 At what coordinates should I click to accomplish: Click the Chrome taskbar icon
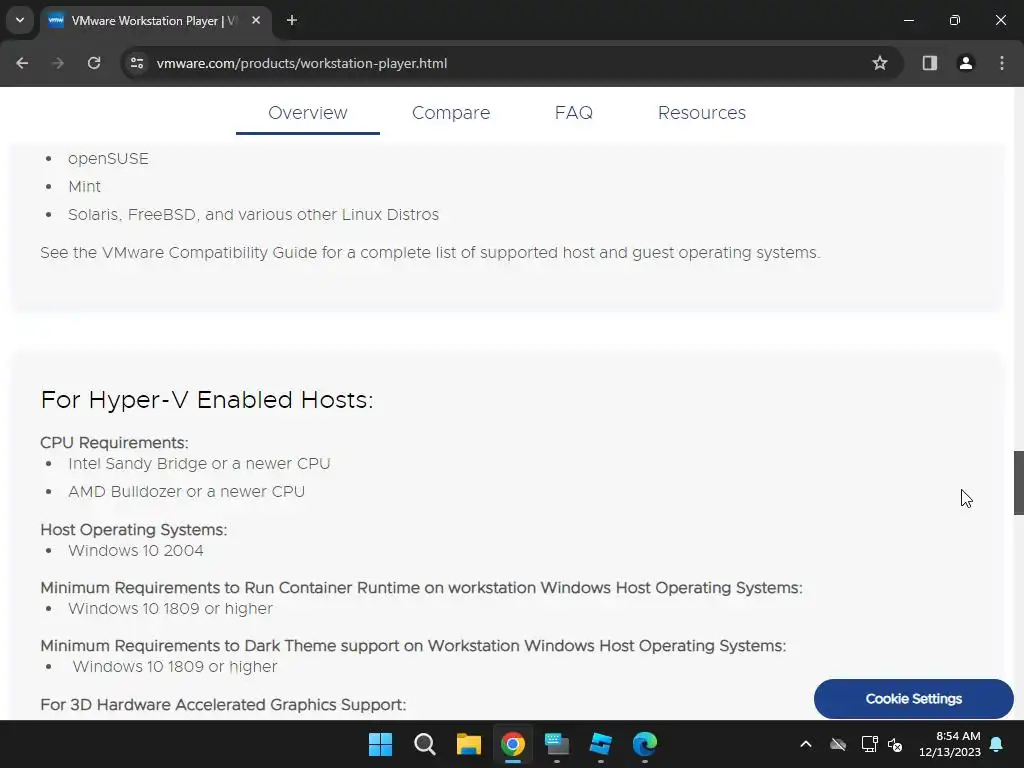point(513,744)
